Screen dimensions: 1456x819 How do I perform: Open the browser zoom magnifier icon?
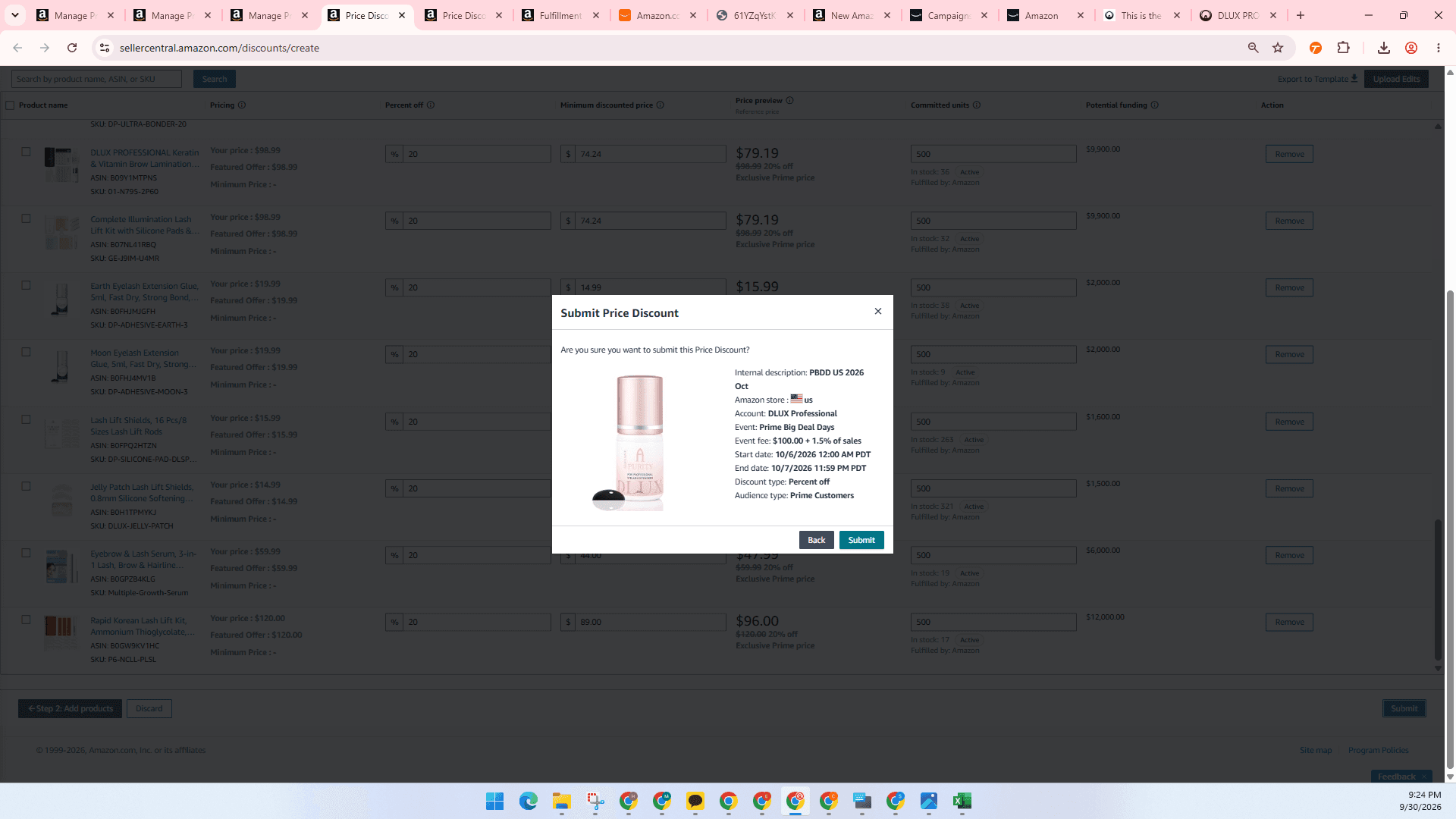coord(1253,48)
